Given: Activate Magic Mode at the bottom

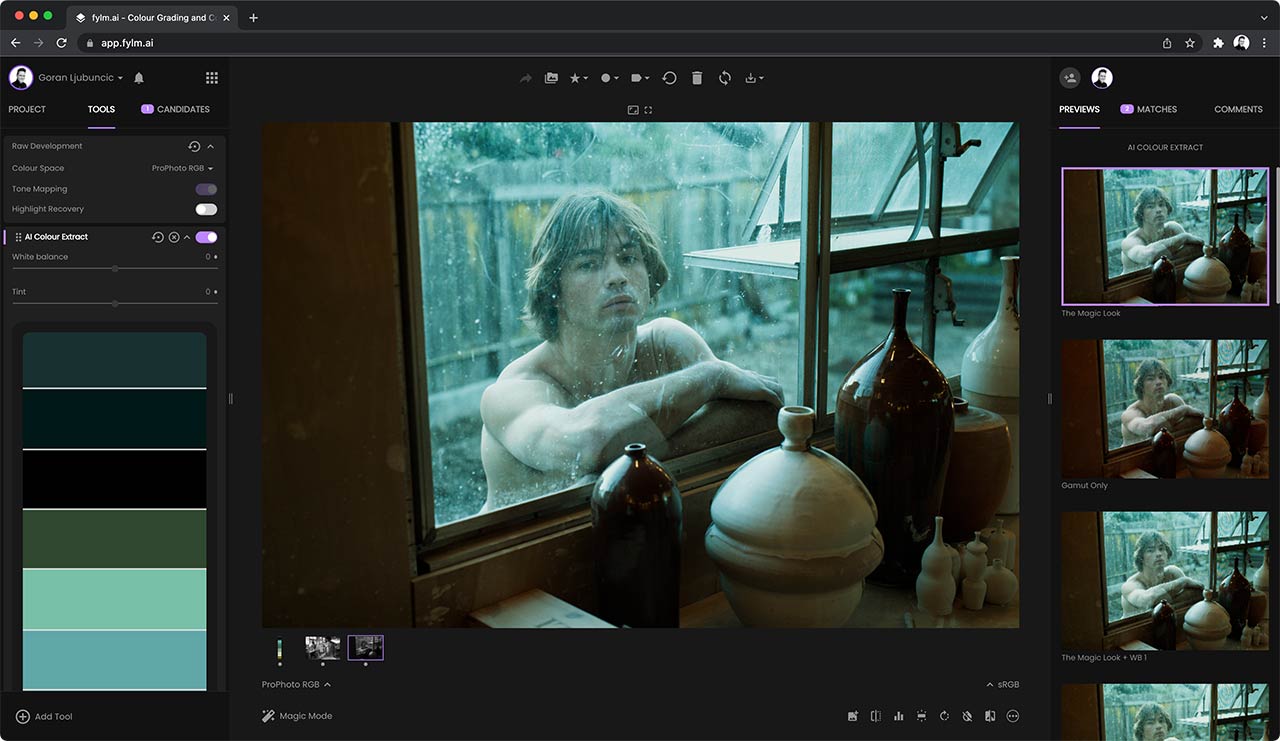Looking at the screenshot, I should [297, 716].
